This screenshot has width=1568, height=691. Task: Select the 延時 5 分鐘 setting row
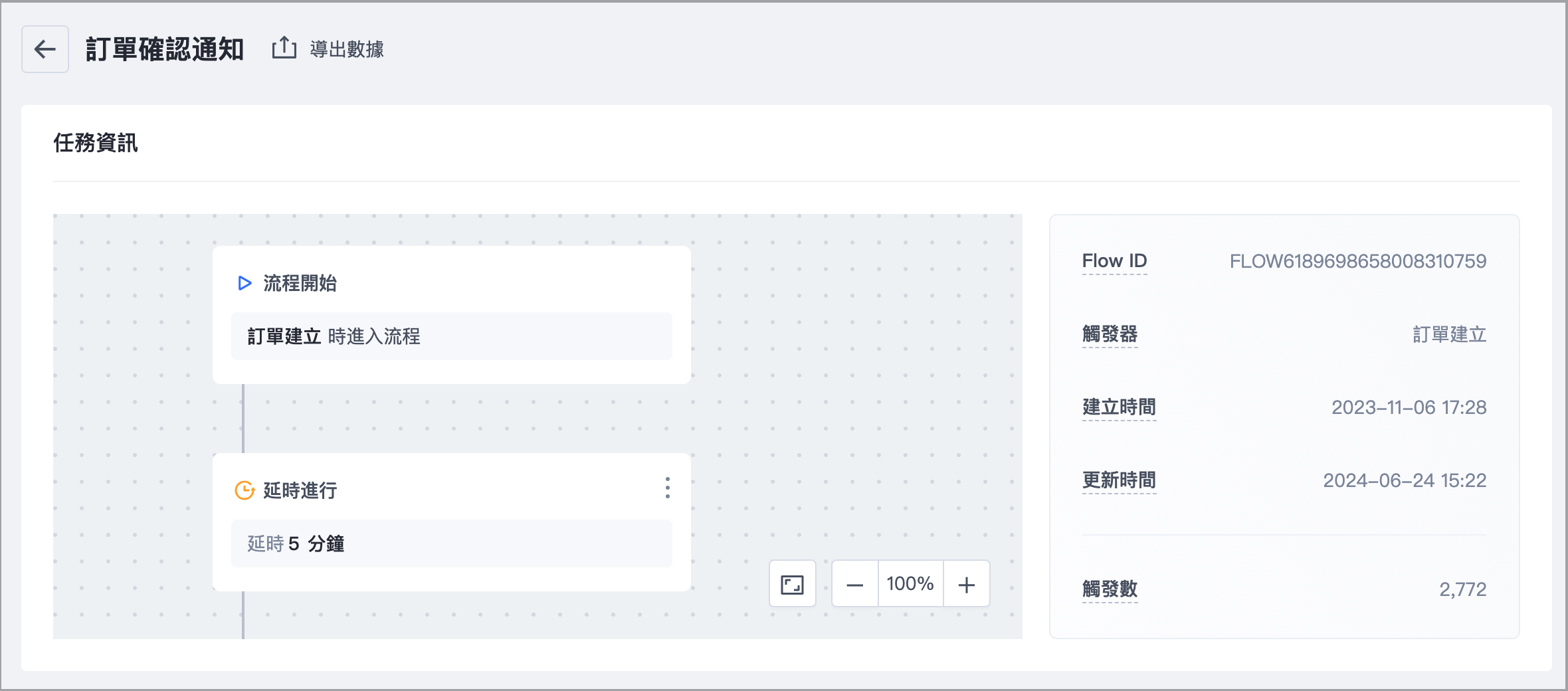tap(452, 543)
